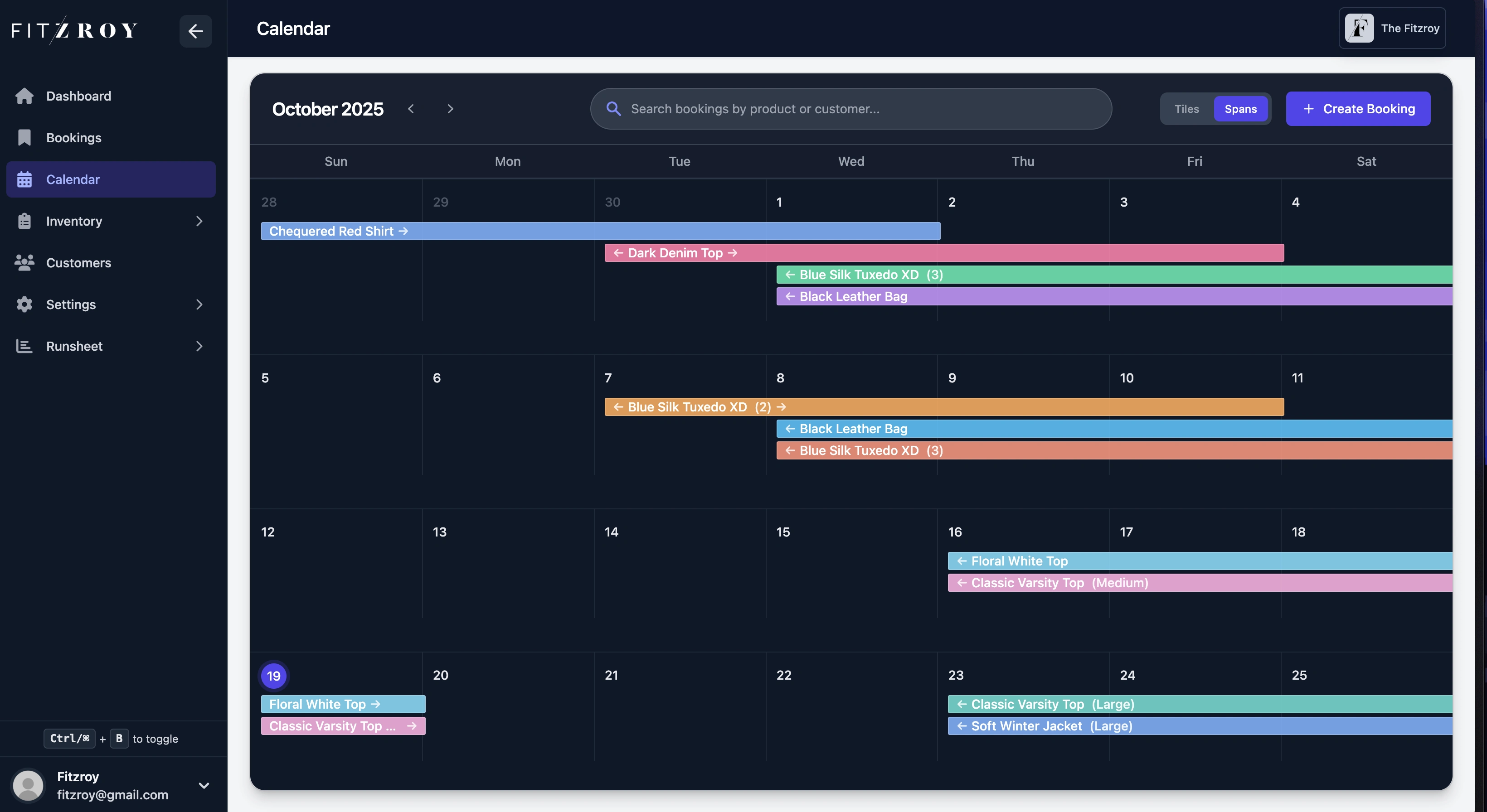Viewport: 1487px width, 812px height.
Task: Click the Inventory clipboard icon
Action: (x=24, y=221)
